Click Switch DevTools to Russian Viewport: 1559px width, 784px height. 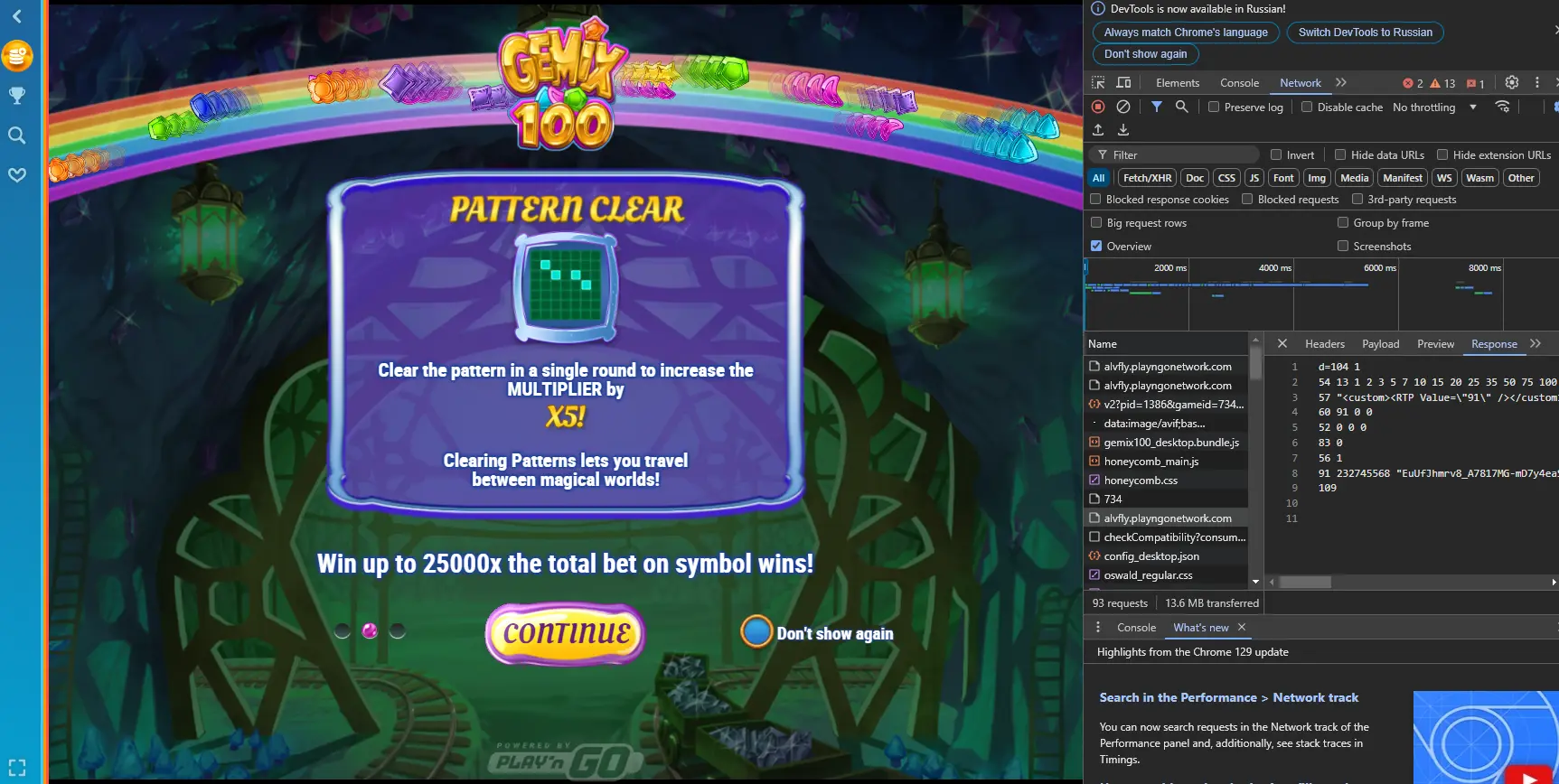point(1365,32)
